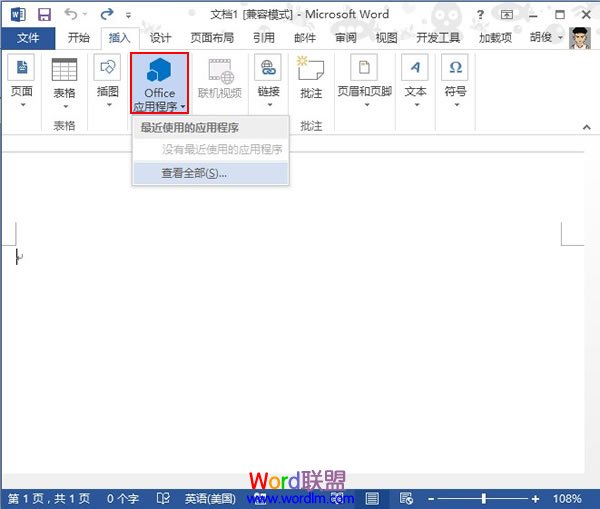Click the user avatar picture
The image size is (600, 509).
pos(578,38)
